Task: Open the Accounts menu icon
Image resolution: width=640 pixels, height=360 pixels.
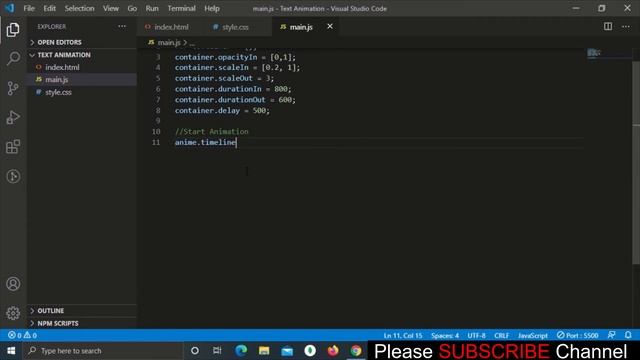Action: [13, 284]
